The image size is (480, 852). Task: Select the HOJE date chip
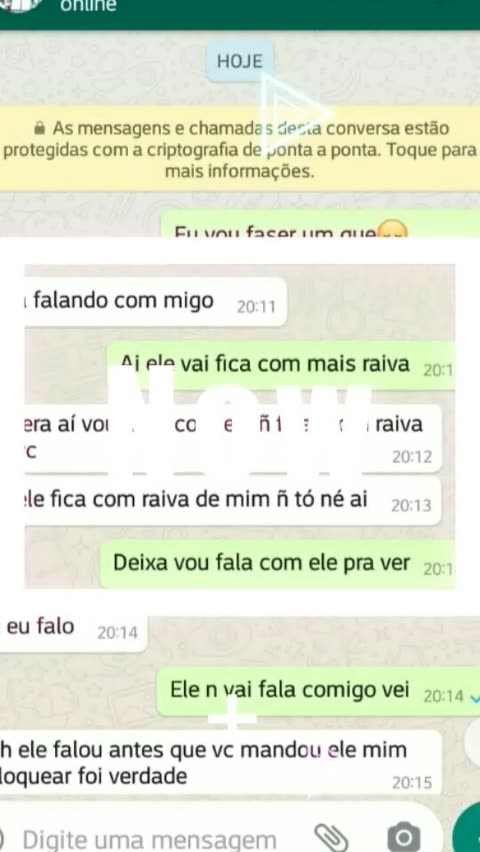pos(240,61)
